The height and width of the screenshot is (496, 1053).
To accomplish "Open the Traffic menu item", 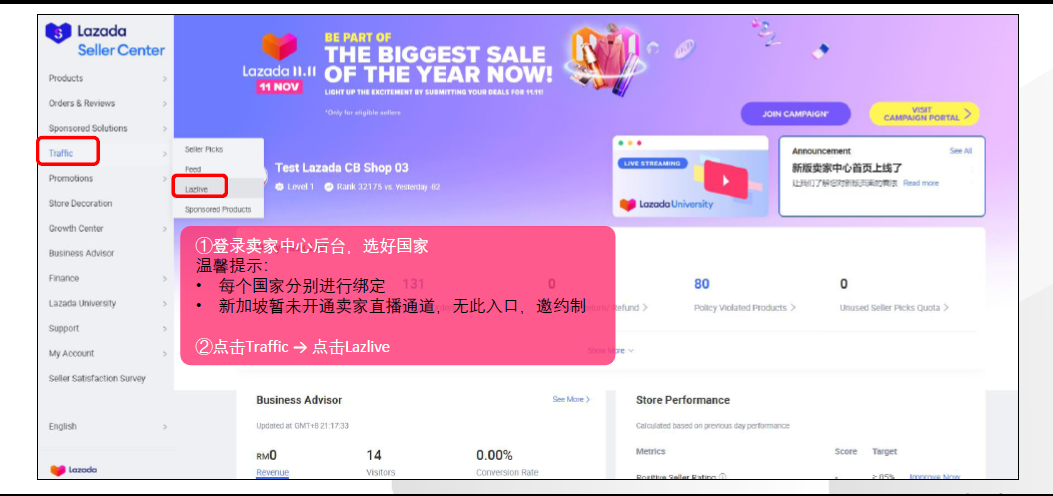I will coord(68,152).
